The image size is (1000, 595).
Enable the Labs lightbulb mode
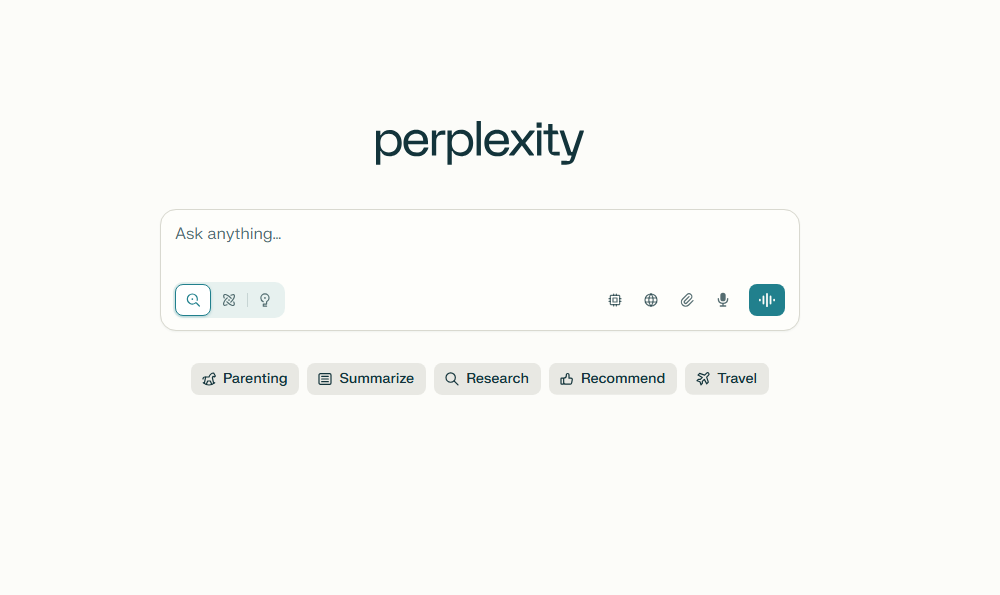(265, 300)
